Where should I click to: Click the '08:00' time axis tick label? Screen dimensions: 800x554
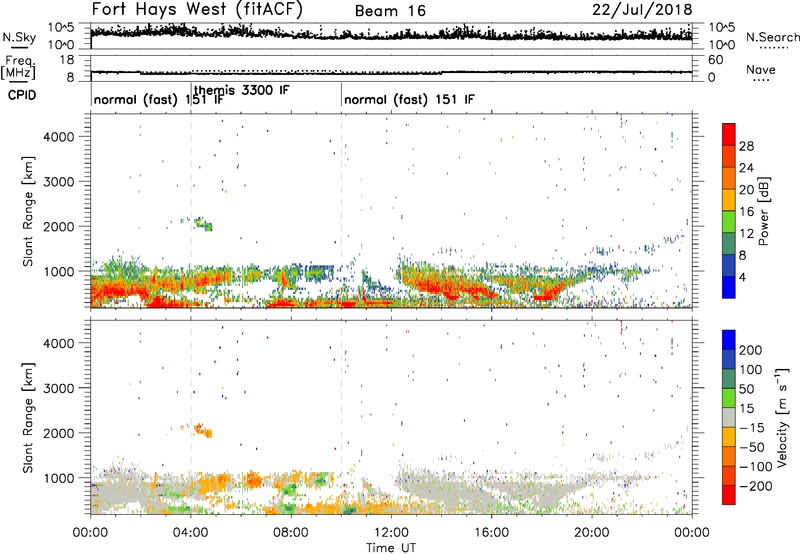291,533
